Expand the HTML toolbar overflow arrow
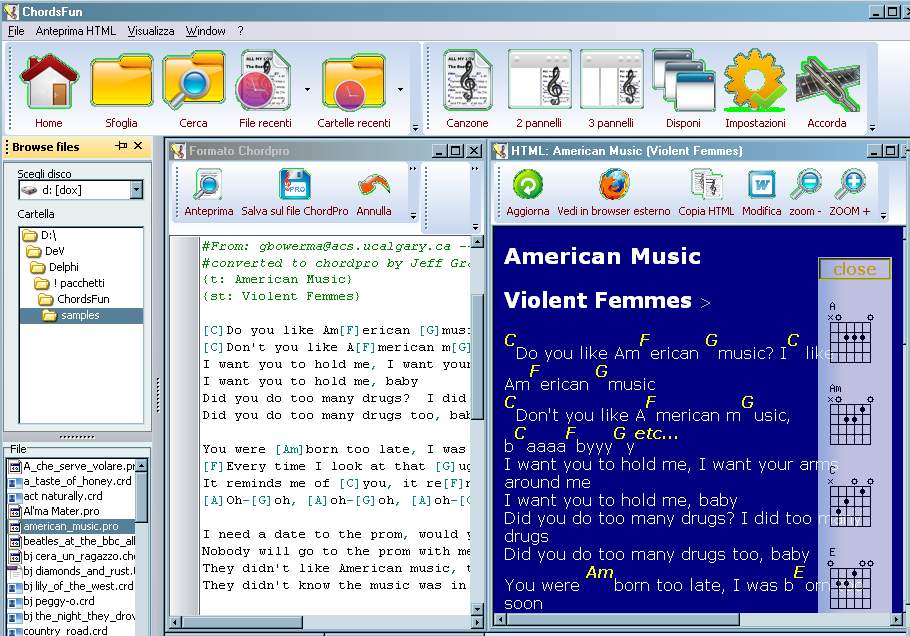Viewport: 910px width, 636px height. pos(883,215)
